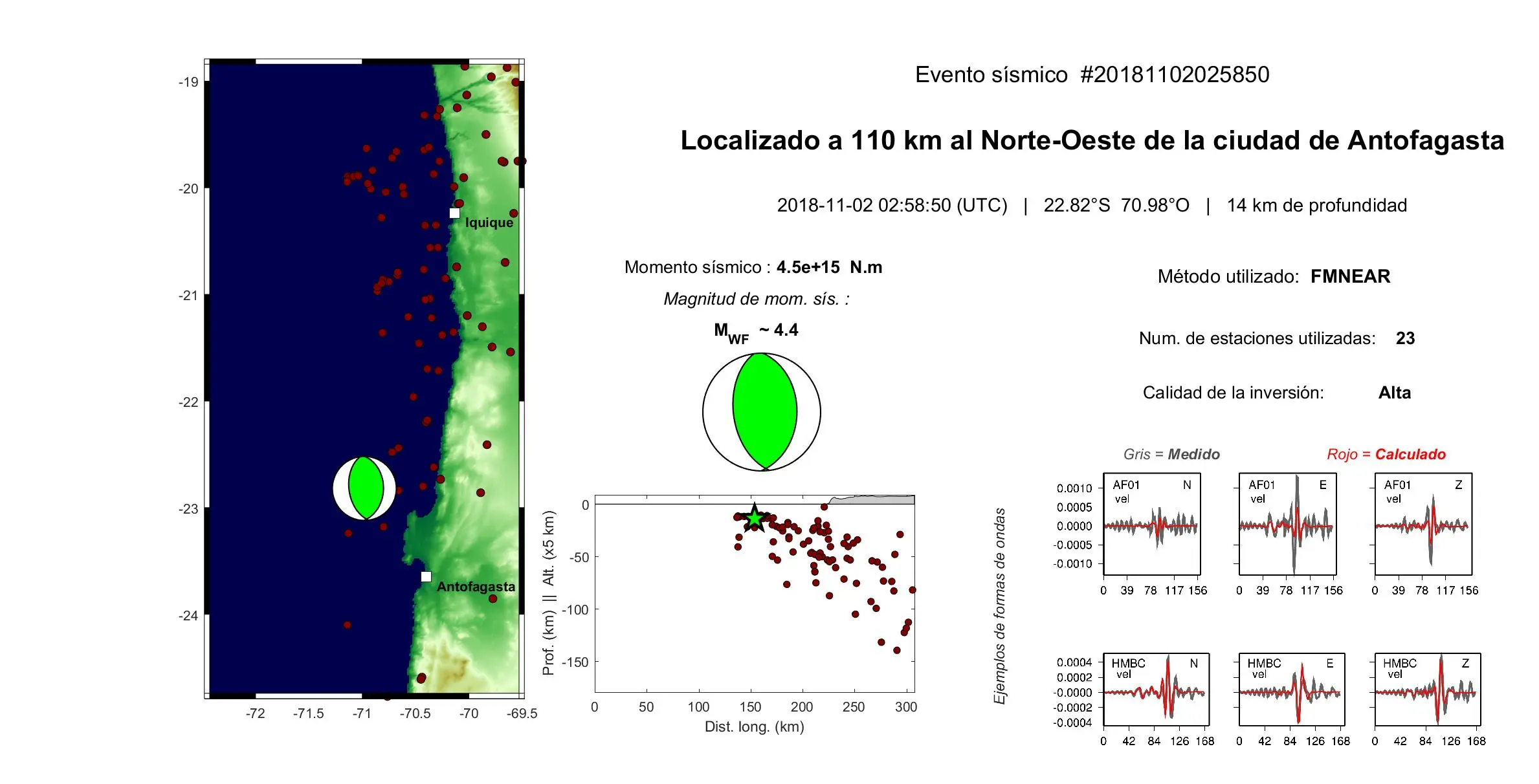1539x784 pixels.
Task: Click the 'Rojo = Calculado' legend
Action: 1386,454
